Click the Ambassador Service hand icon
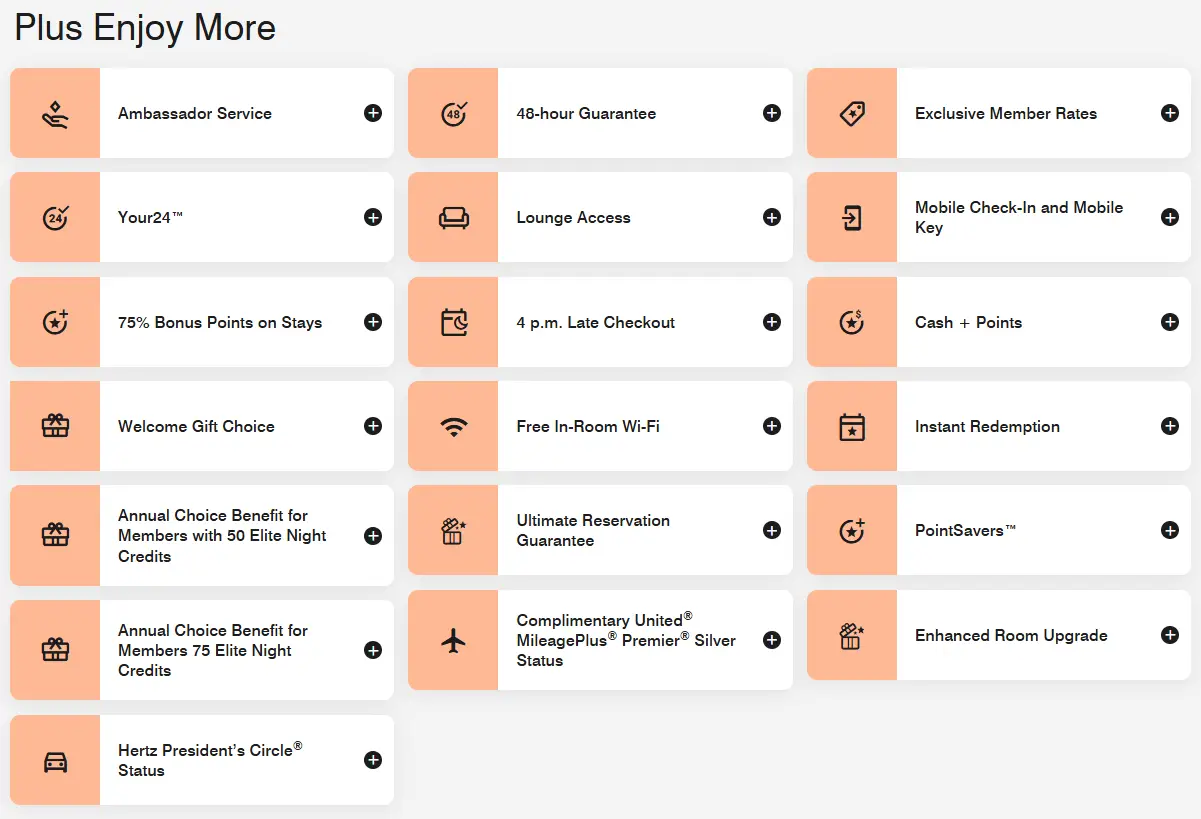1201x819 pixels. click(x=55, y=114)
